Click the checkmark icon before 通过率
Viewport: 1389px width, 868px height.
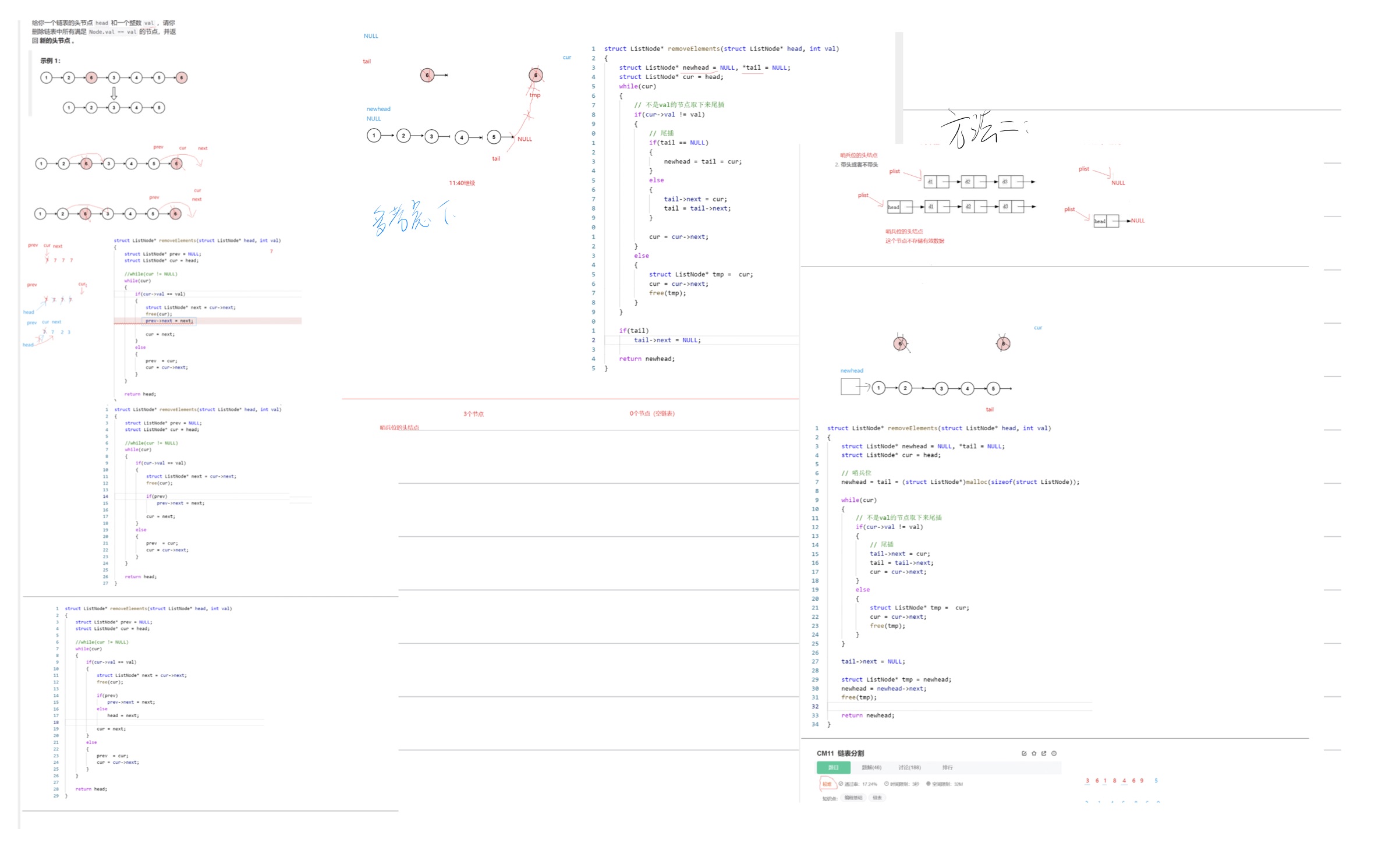841,784
